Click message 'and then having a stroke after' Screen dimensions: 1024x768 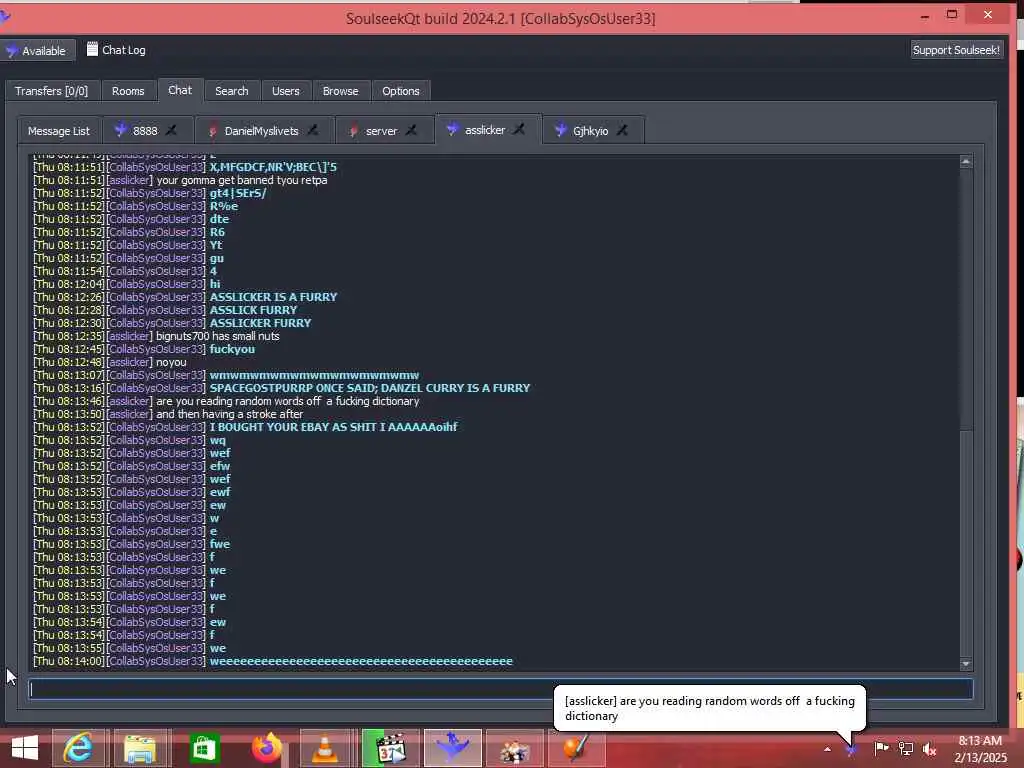(x=229, y=414)
